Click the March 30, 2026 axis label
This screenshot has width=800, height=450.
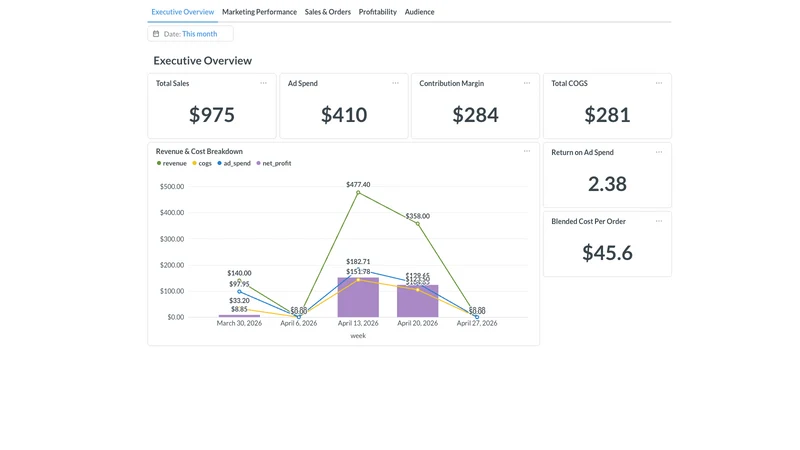click(x=239, y=323)
